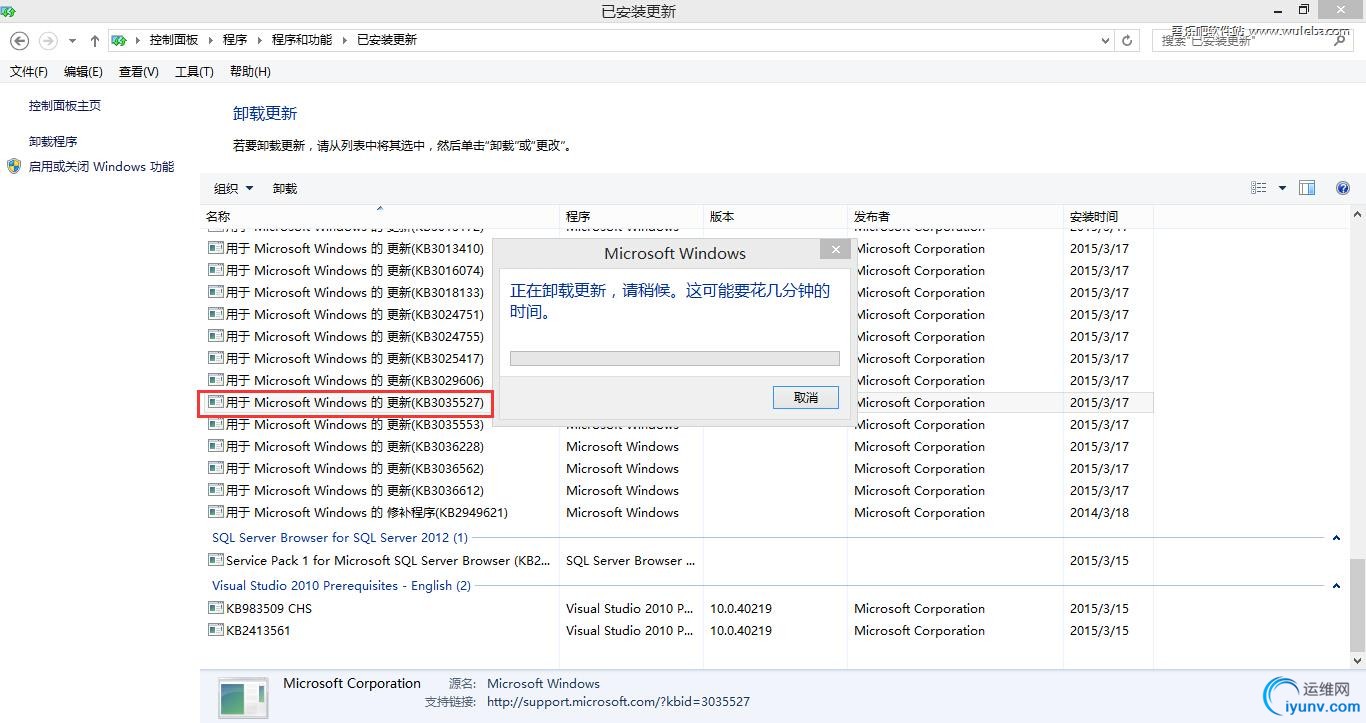This screenshot has height=723, width=1366.
Task: Click the 卸载 toolbar button
Action: click(285, 189)
